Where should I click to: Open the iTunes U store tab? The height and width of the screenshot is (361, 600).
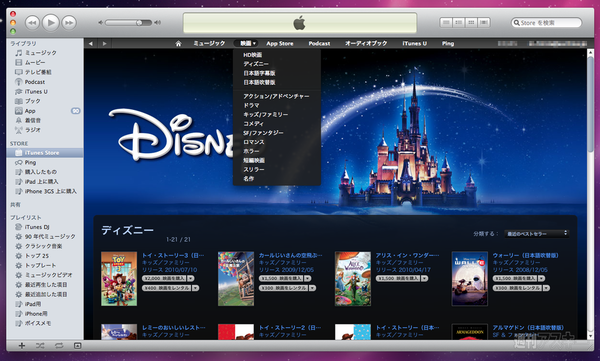tap(414, 43)
